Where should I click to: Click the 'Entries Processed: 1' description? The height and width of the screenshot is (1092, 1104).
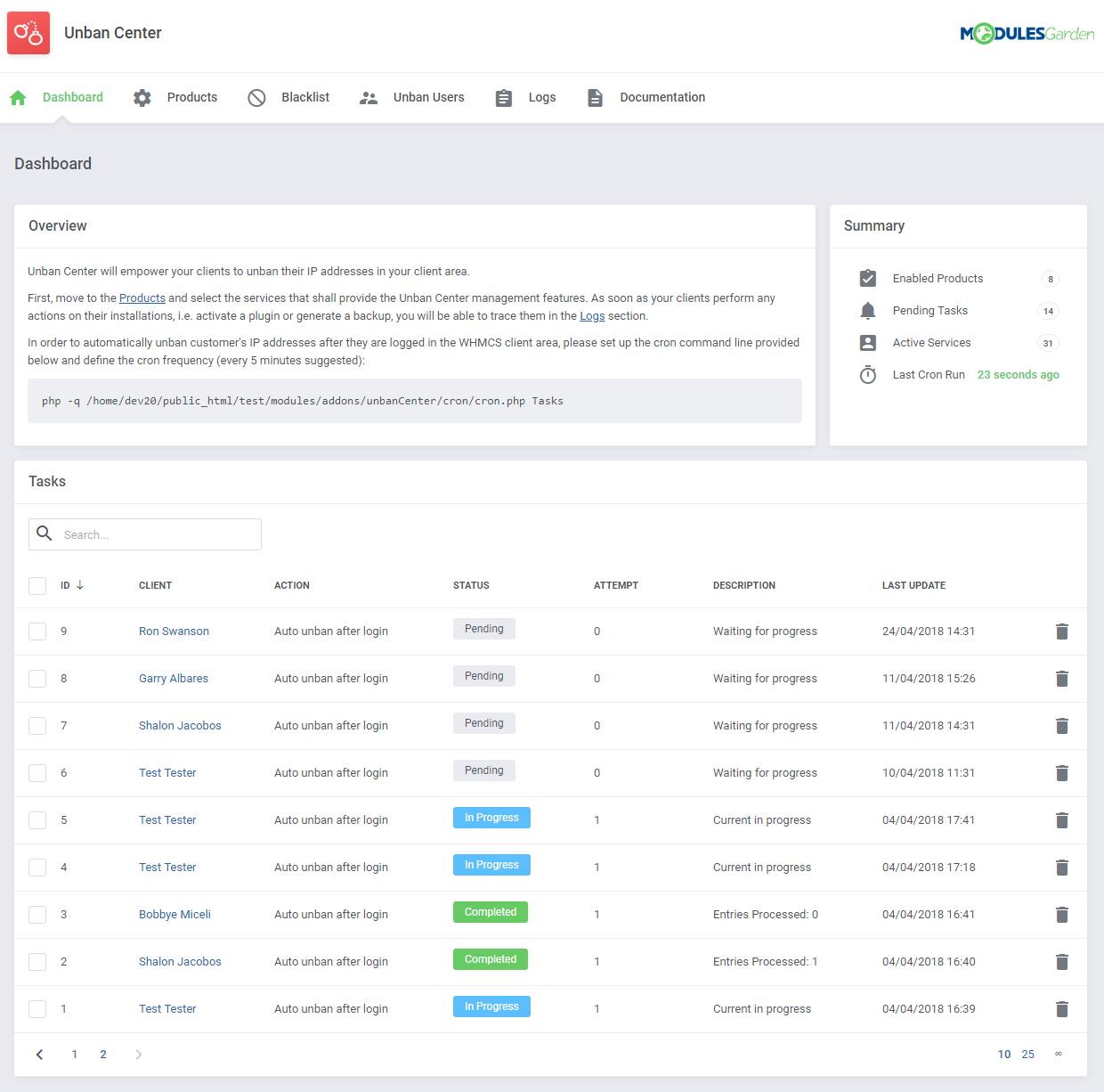(766, 962)
